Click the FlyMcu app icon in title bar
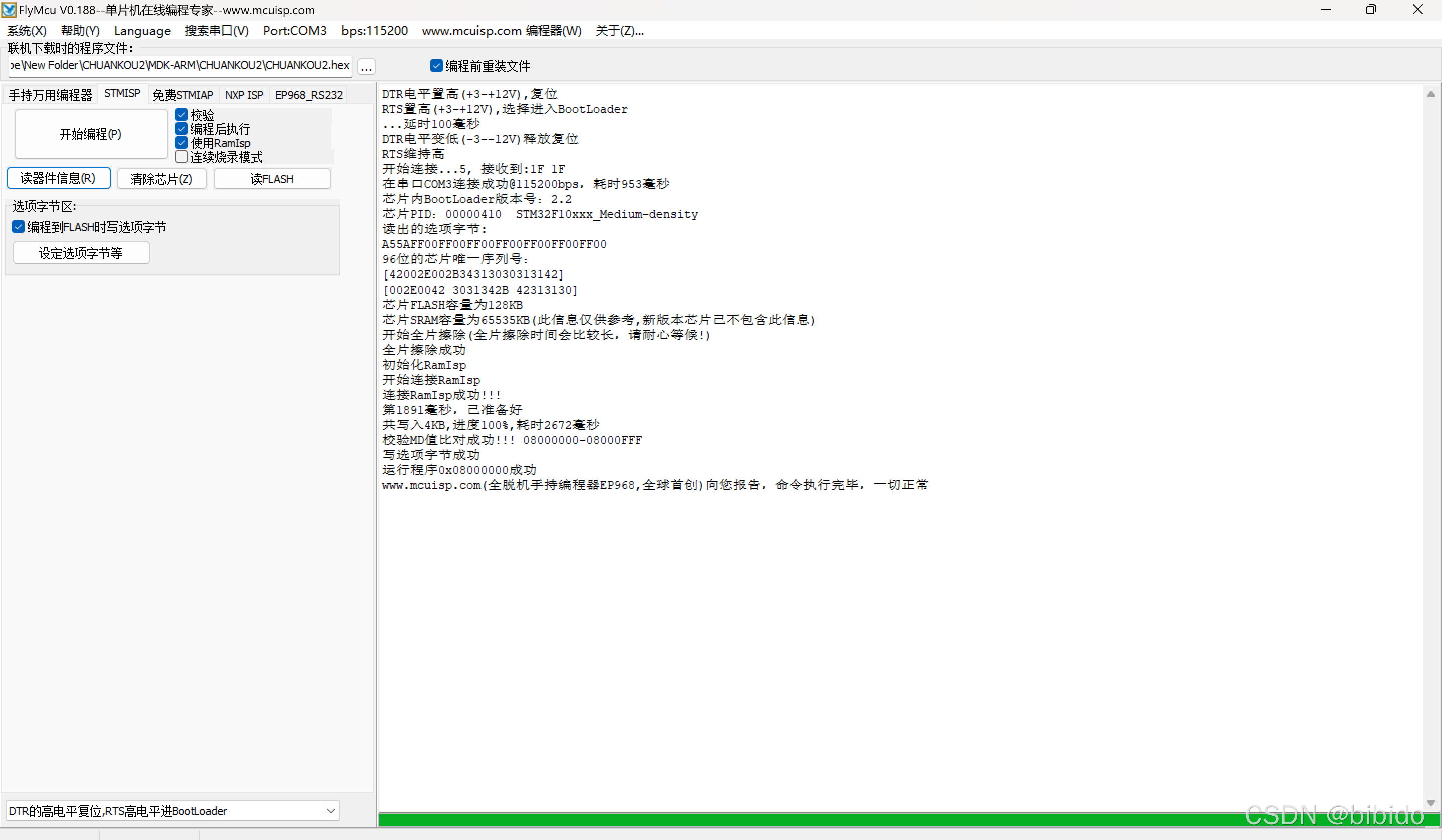This screenshot has height=840, width=1442. tap(9, 10)
